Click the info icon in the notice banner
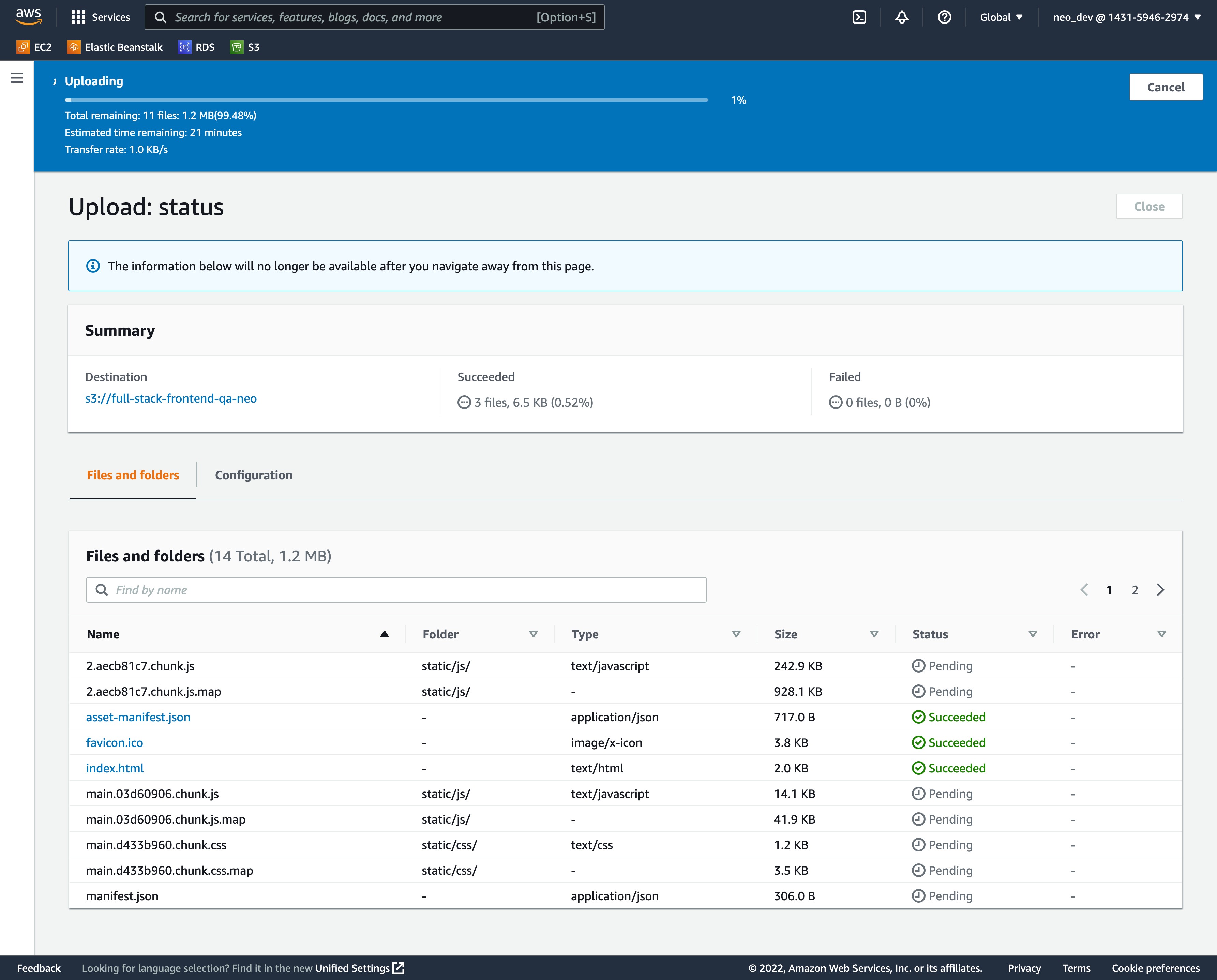This screenshot has height=980, width=1217. pos(93,266)
